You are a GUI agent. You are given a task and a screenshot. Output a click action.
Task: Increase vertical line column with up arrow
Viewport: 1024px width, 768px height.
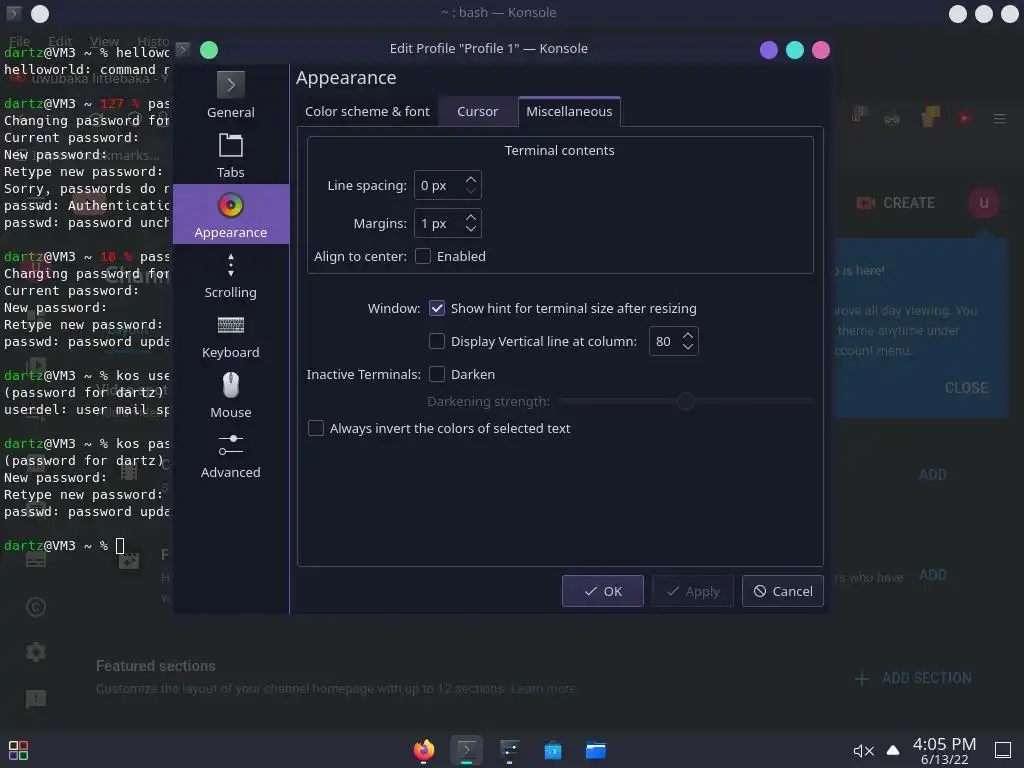(688, 335)
